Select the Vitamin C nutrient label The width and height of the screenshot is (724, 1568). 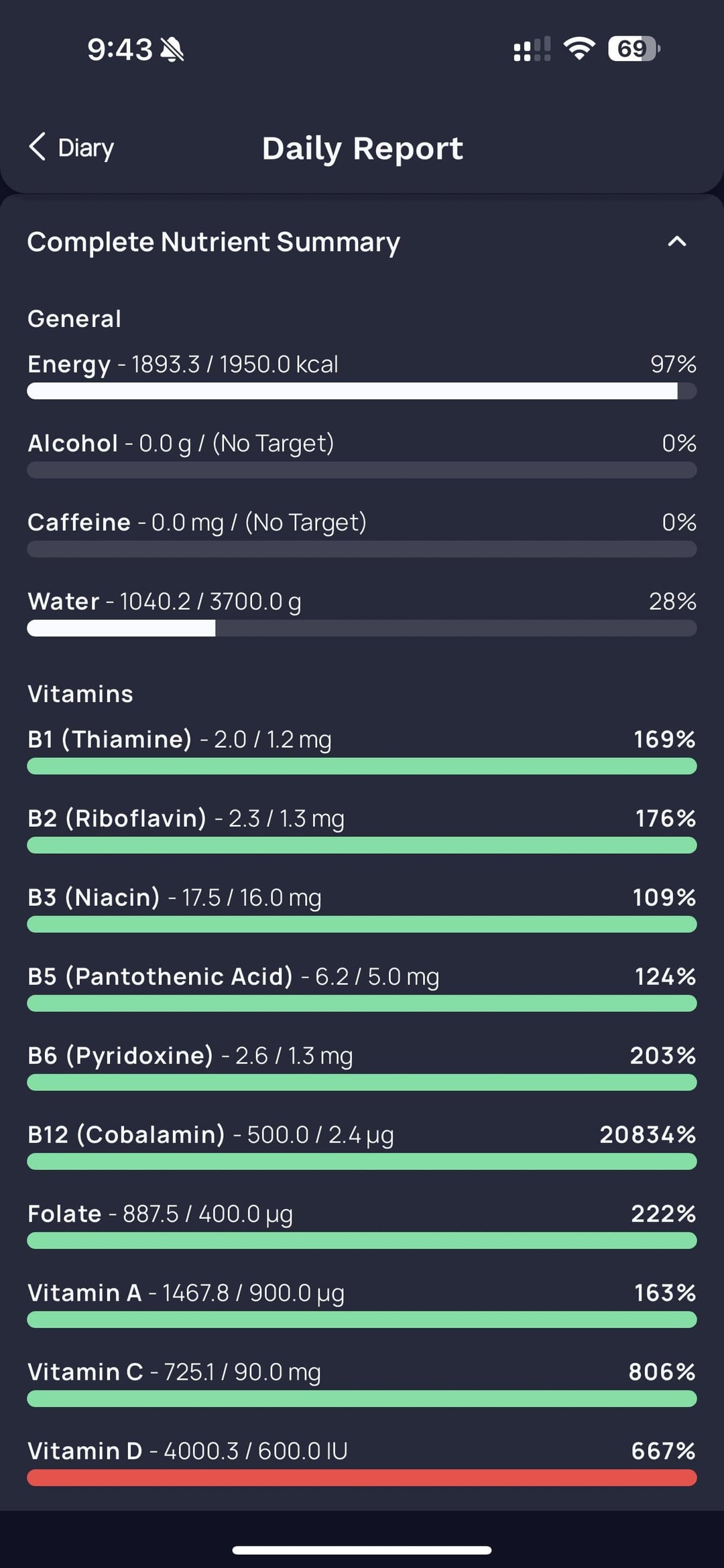coord(85,1372)
